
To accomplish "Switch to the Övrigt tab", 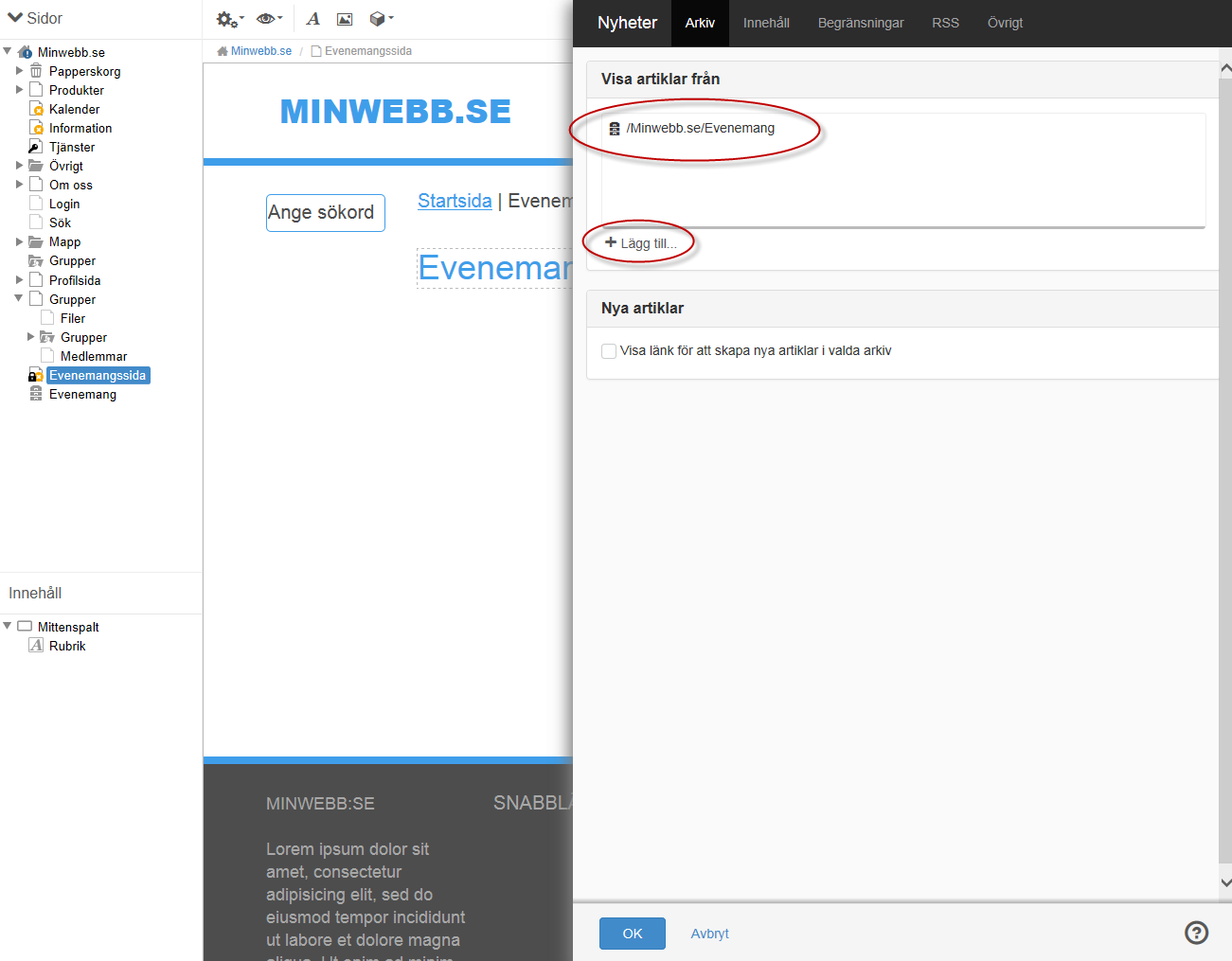I will 1005,23.
